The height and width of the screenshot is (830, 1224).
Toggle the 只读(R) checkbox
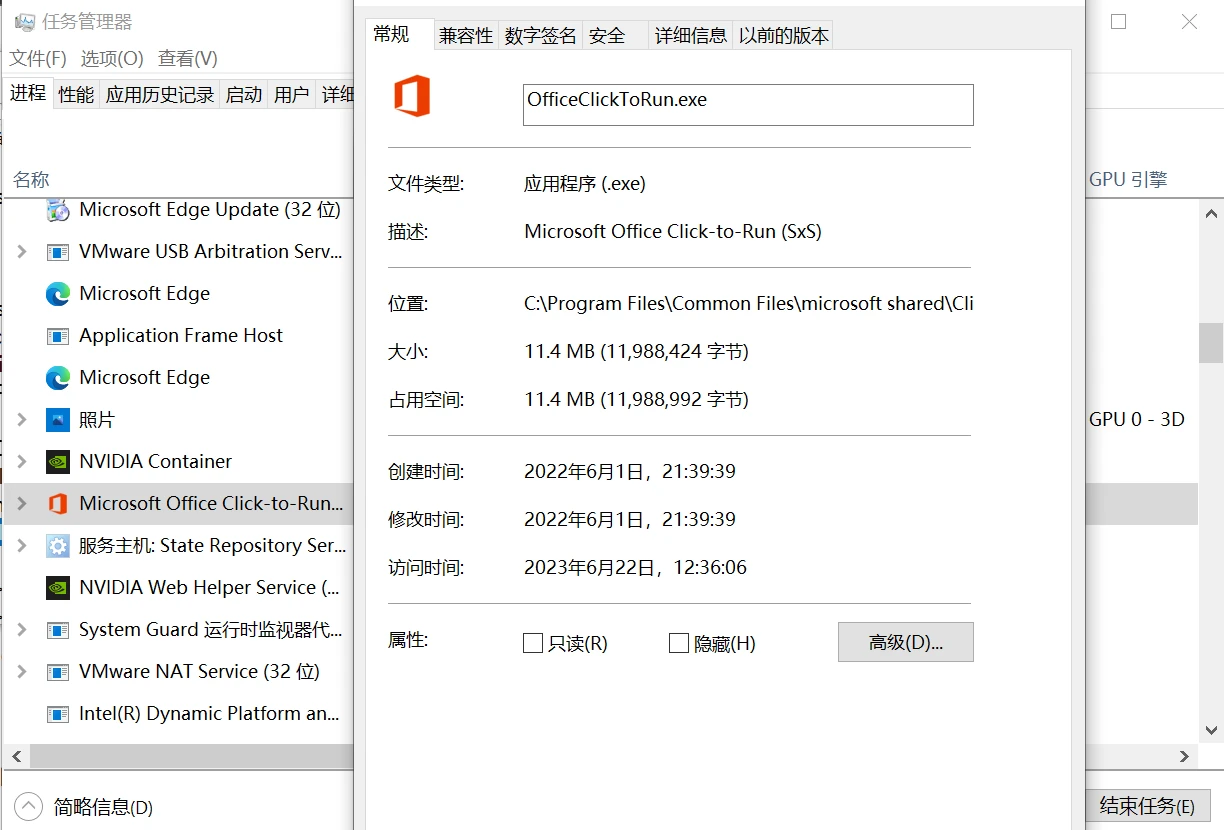pyautogui.click(x=533, y=643)
